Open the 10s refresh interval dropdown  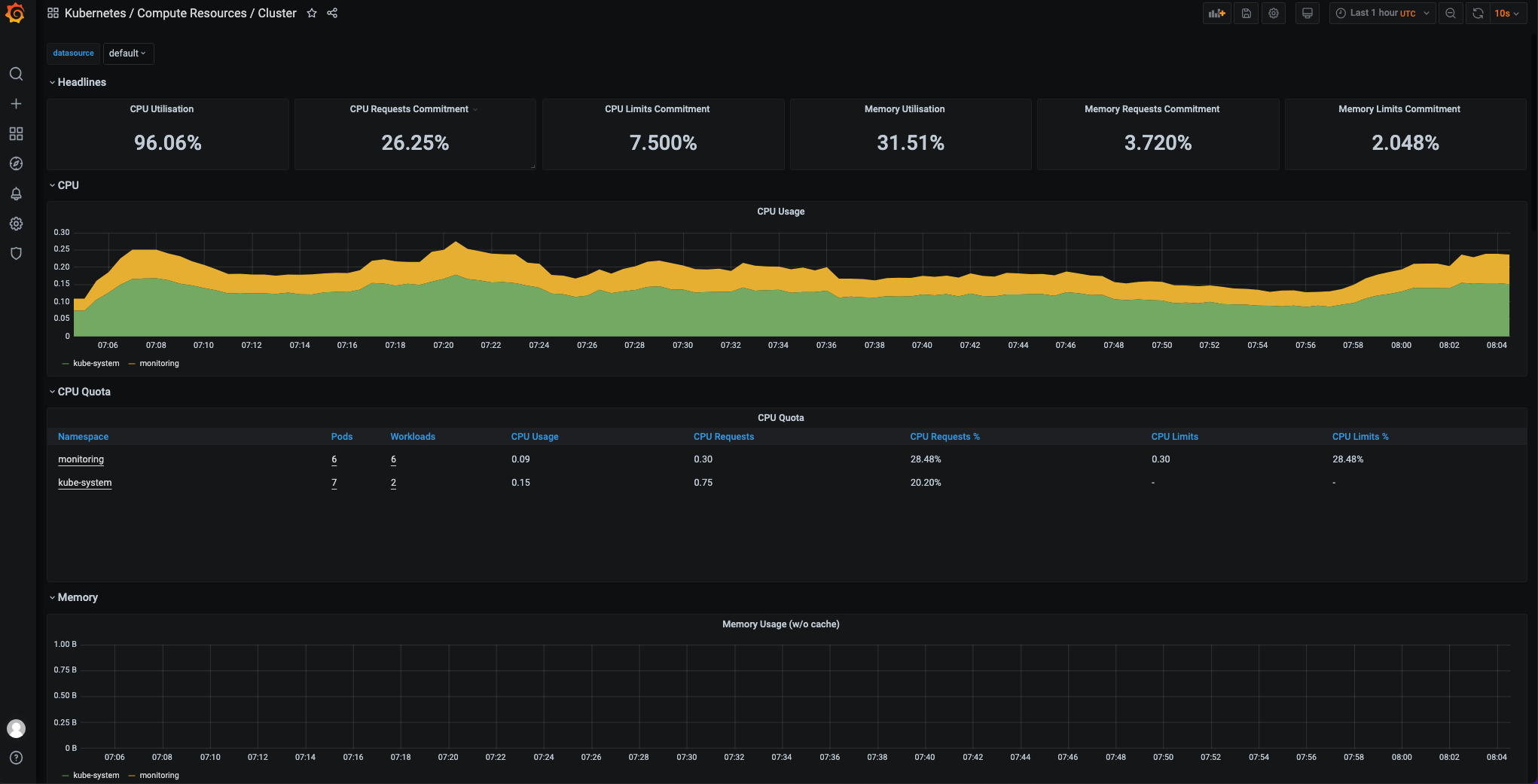[x=1506, y=14]
